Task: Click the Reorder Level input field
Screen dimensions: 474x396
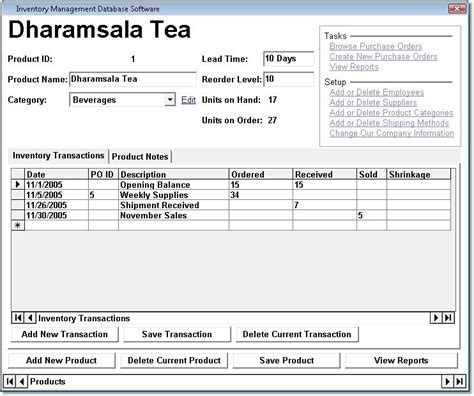Action: (x=288, y=79)
